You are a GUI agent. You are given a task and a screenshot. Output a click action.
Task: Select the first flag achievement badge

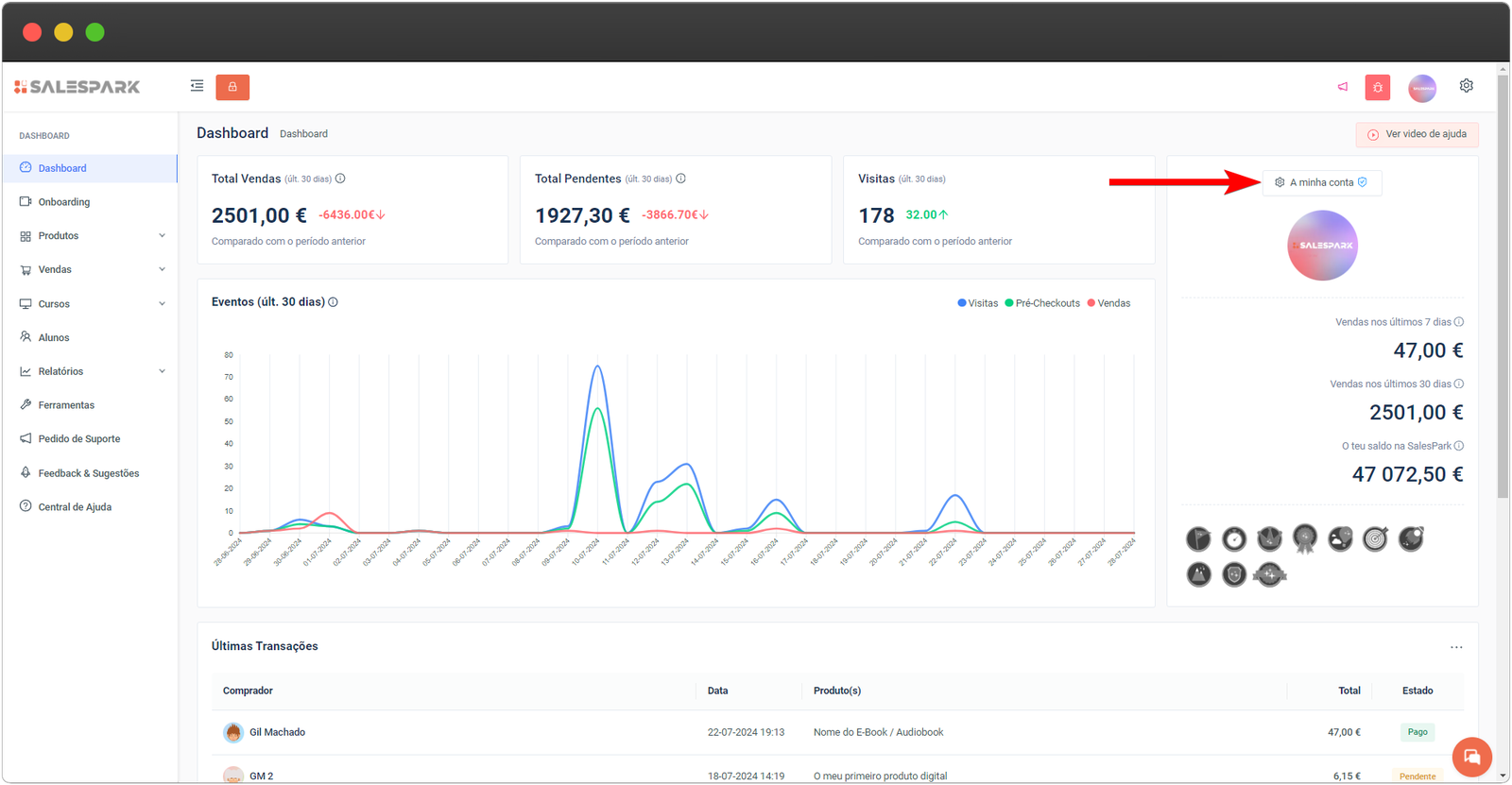pyautogui.click(x=1198, y=539)
